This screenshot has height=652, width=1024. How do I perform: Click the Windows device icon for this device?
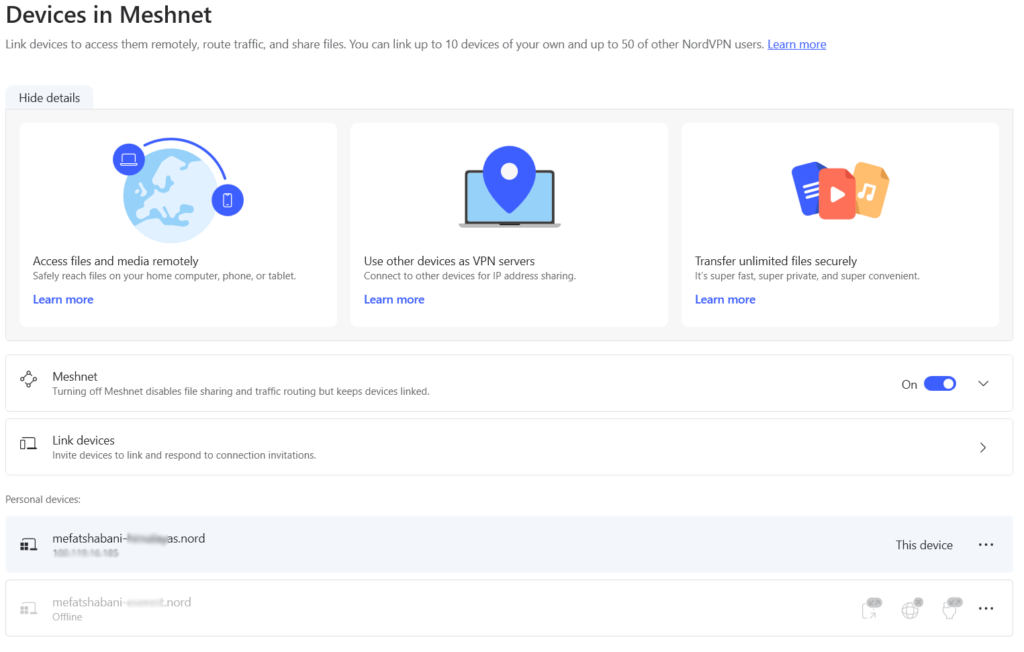pos(28,545)
